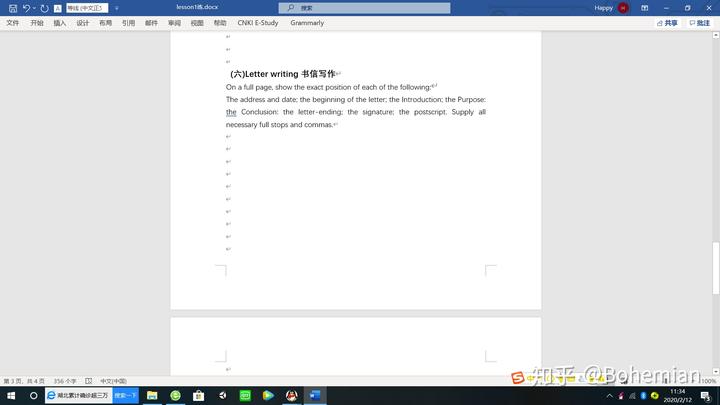The height and width of the screenshot is (405, 720).
Task: Open File Explorer from the taskbar
Action: (152, 395)
